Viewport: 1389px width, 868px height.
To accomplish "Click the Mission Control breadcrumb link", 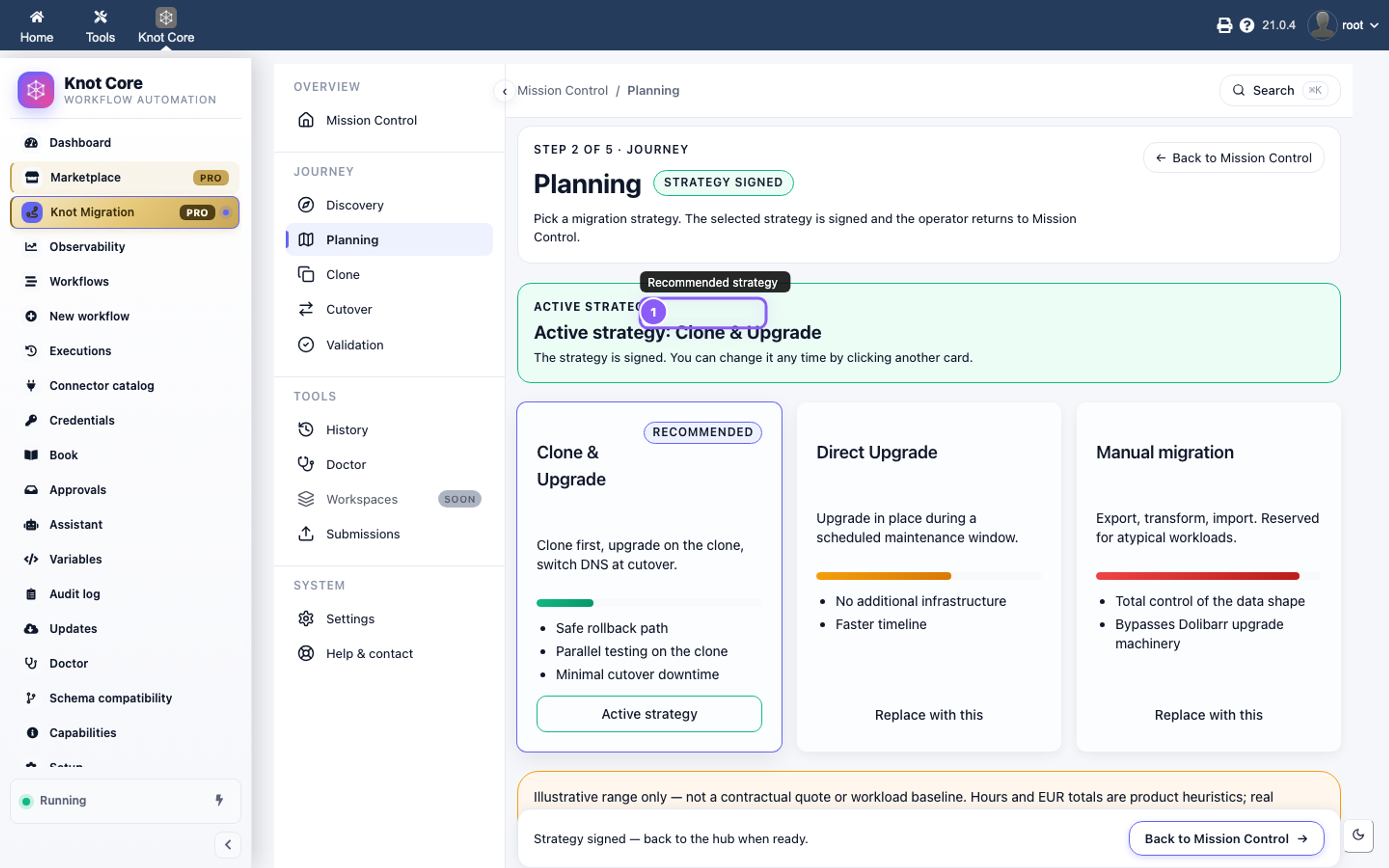I will [562, 90].
